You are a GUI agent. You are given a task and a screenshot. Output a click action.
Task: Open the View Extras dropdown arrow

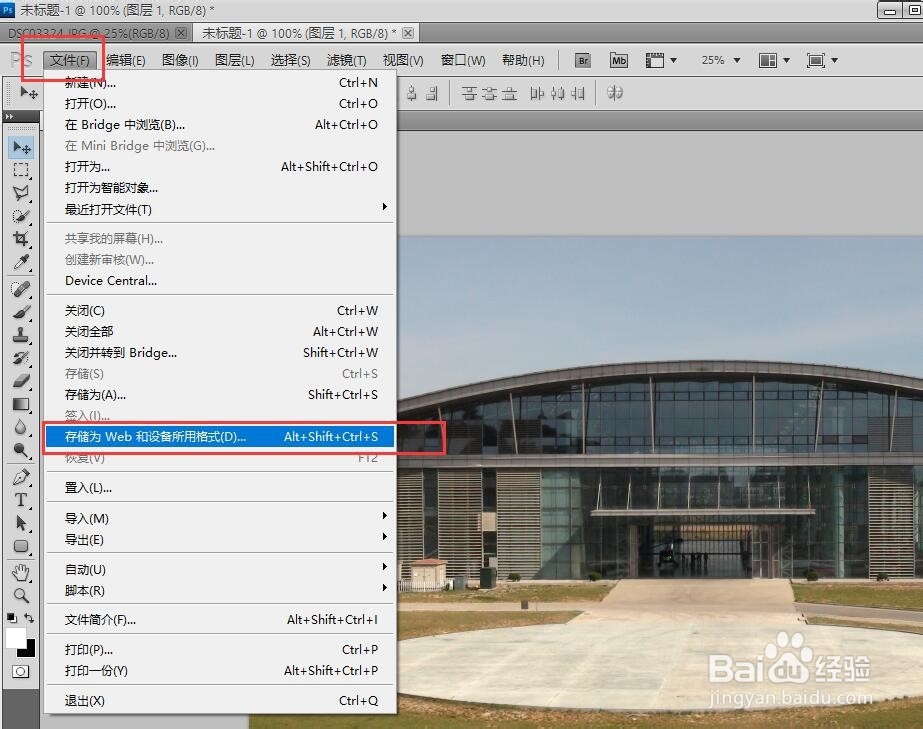click(673, 60)
